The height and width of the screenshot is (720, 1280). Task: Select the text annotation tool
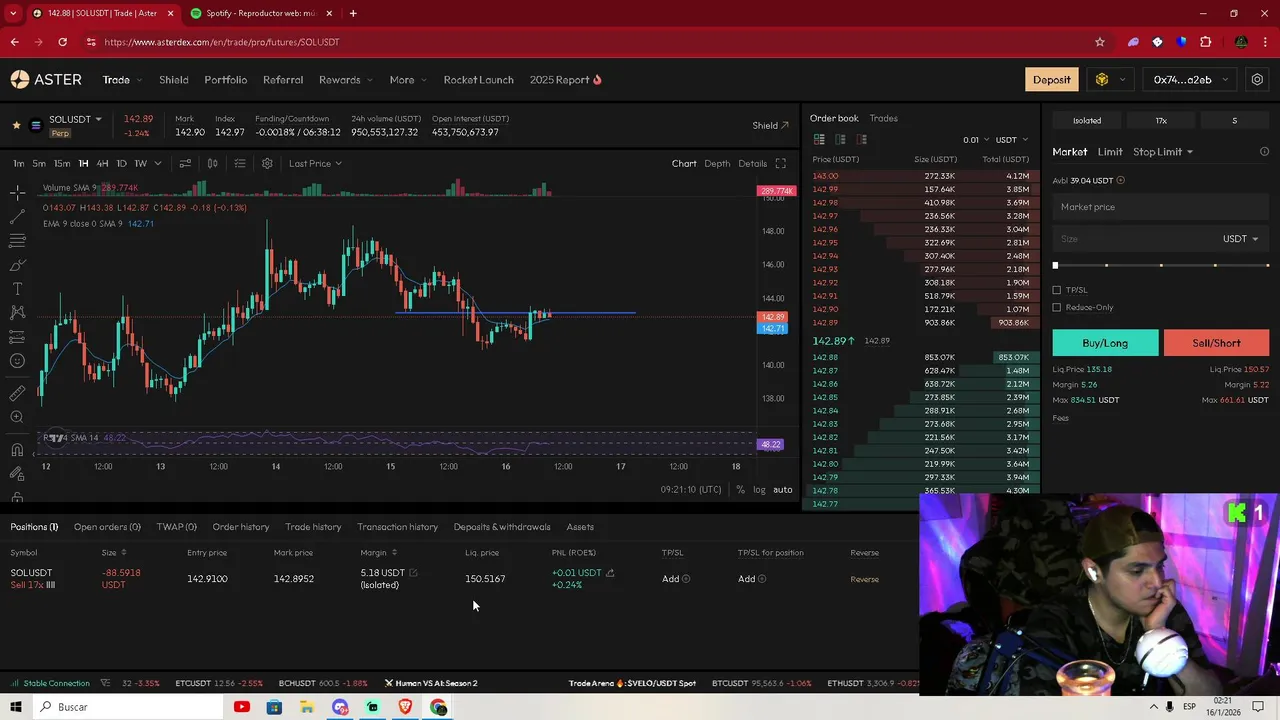click(x=17, y=289)
